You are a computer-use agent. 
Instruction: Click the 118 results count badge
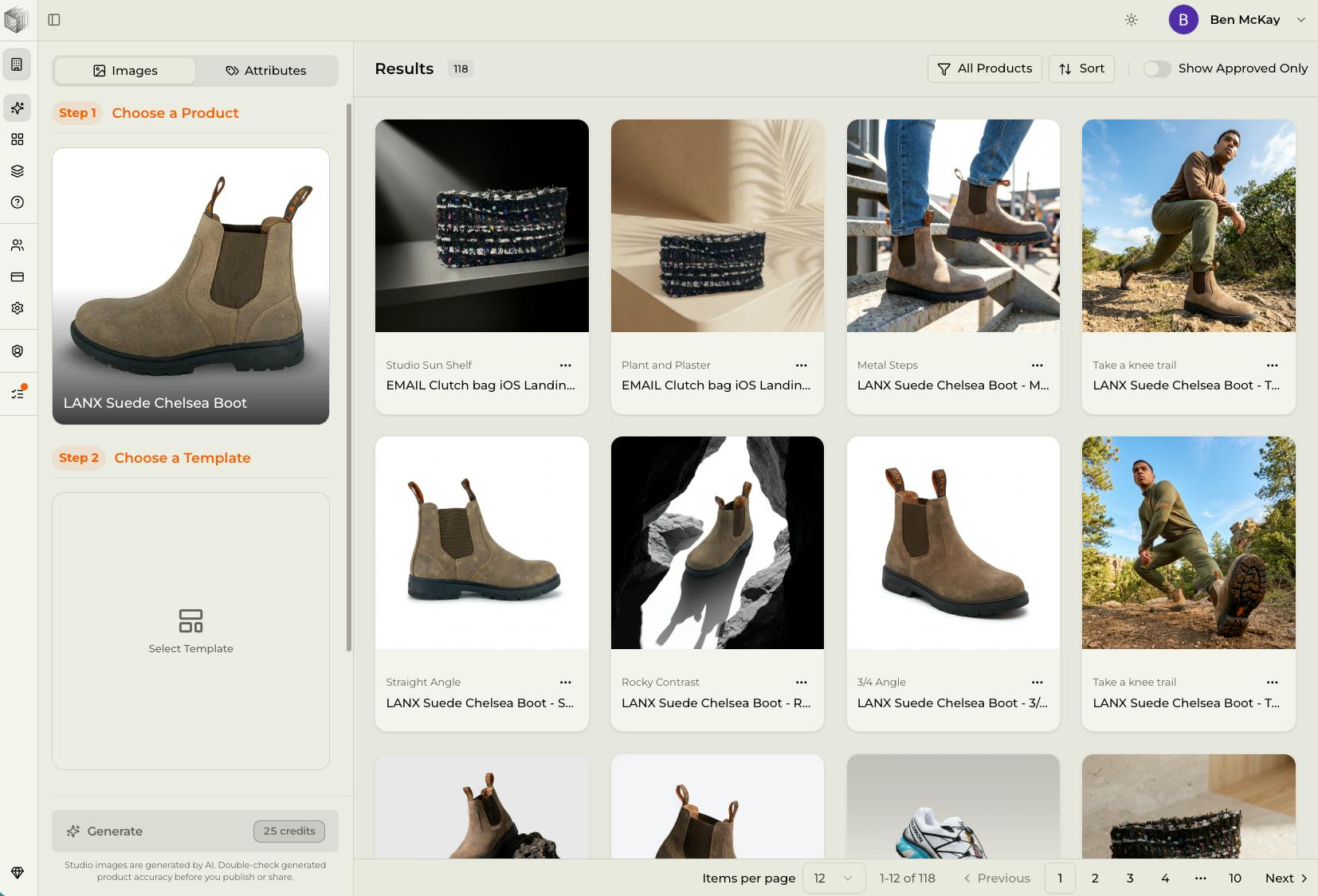461,68
